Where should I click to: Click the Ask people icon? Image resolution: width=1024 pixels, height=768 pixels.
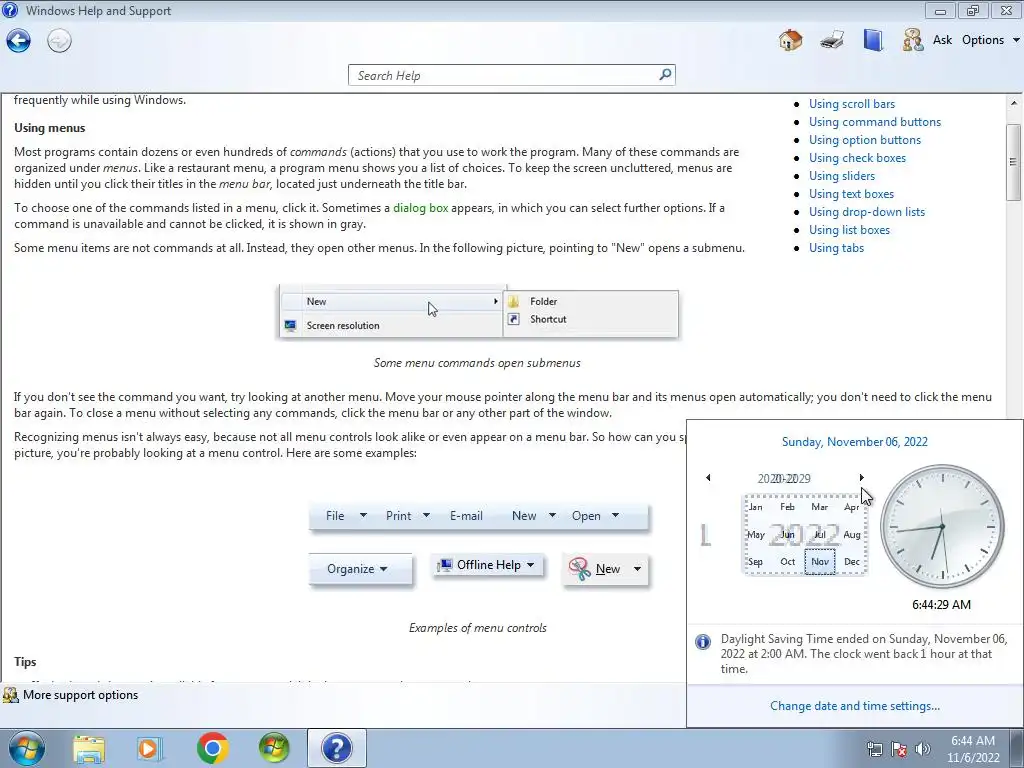pos(913,40)
